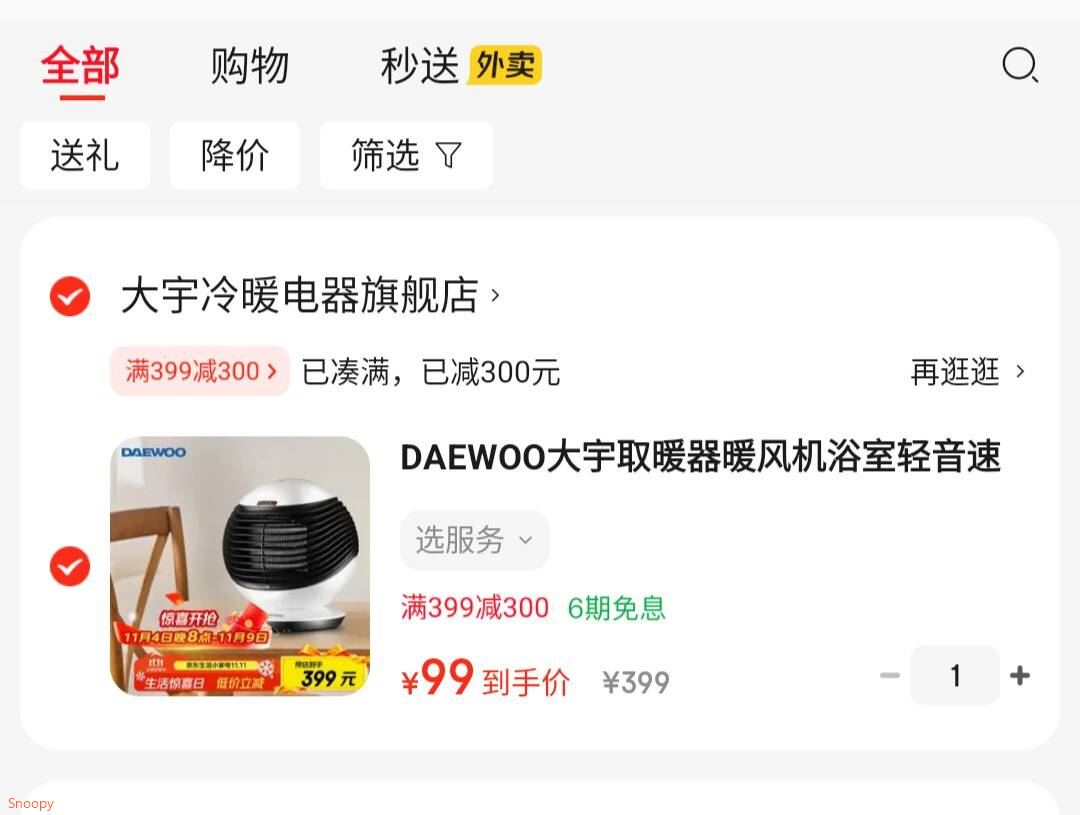Tap the funnel filter icon beside 筛选
This screenshot has width=1080, height=815.
tap(449, 155)
